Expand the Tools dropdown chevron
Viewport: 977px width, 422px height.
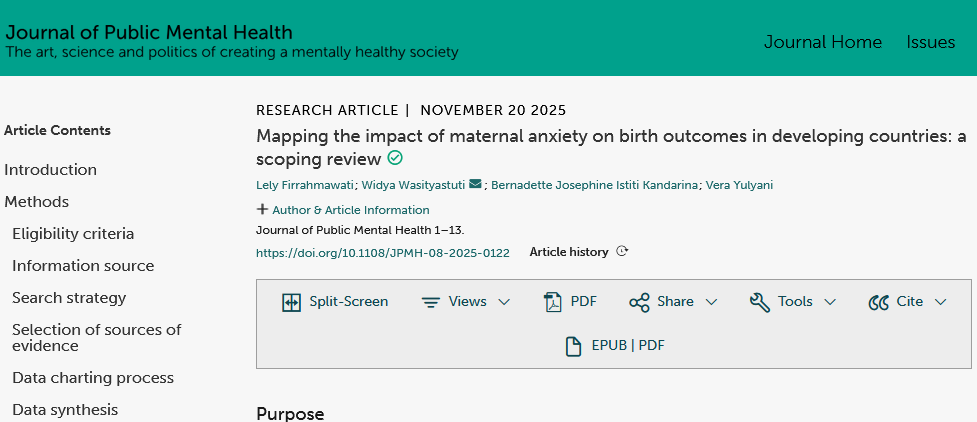pos(830,302)
